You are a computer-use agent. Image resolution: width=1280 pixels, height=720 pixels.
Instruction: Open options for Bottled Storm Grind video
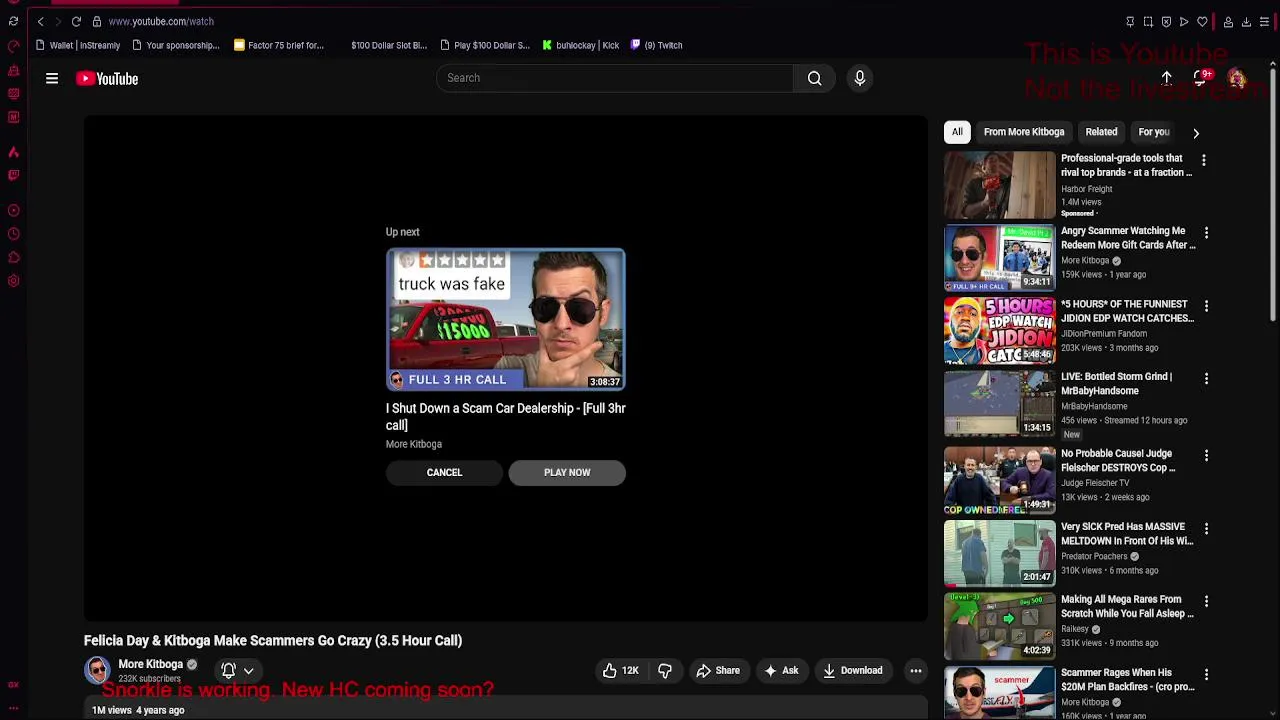[1206, 379]
